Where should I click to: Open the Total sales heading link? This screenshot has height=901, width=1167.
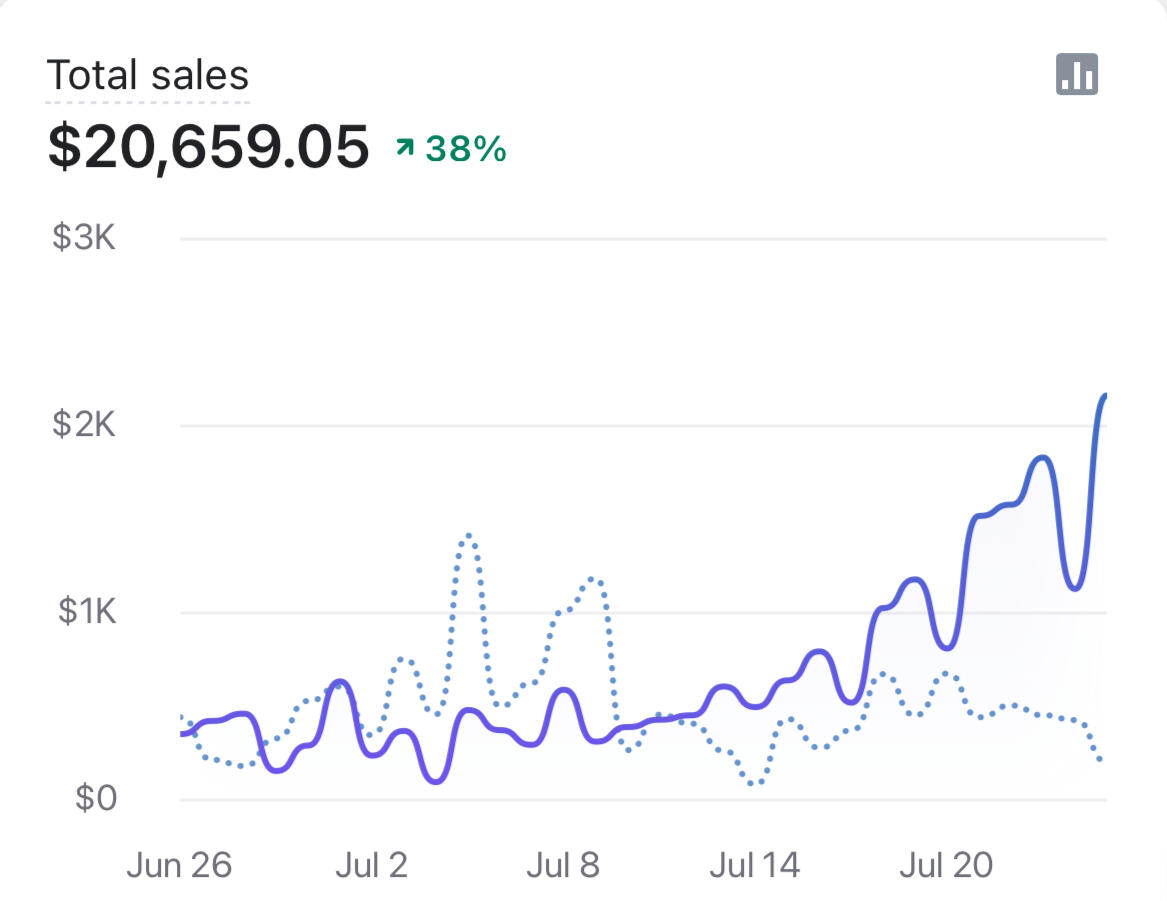pos(148,76)
